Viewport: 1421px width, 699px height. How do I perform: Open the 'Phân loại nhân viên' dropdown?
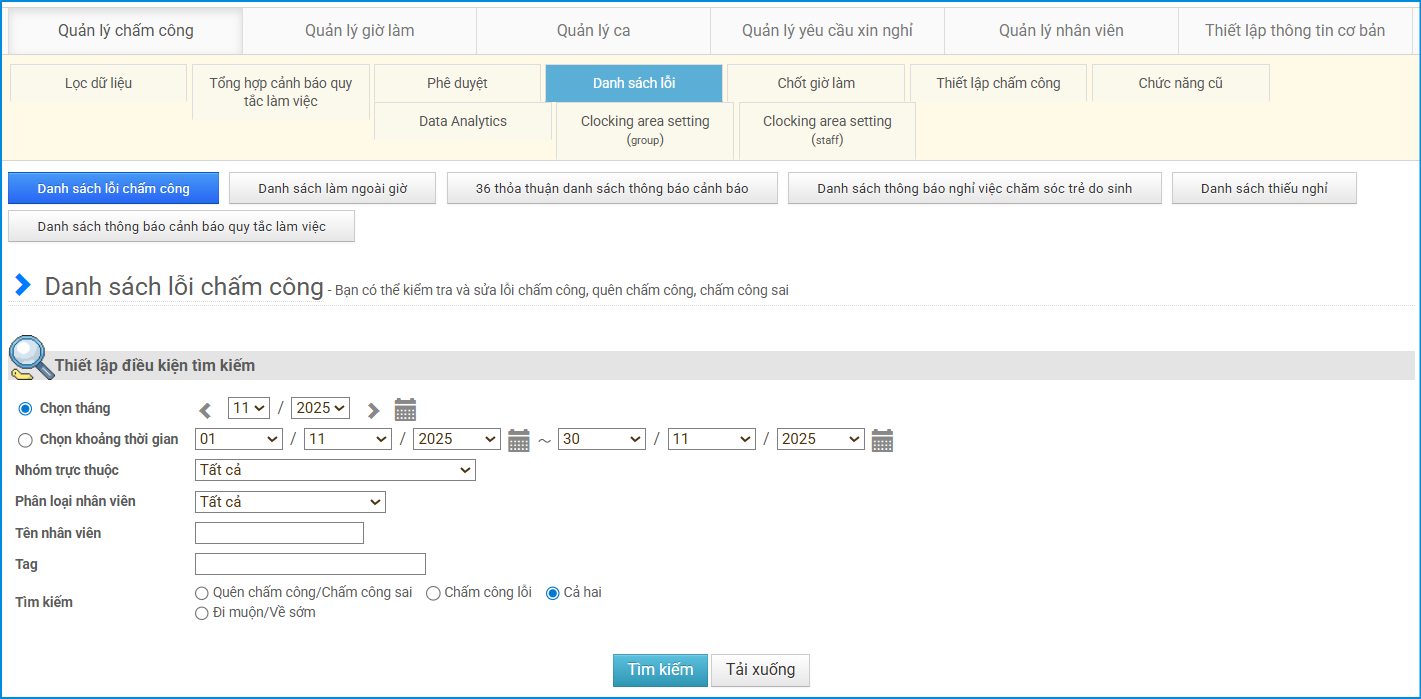pos(290,502)
